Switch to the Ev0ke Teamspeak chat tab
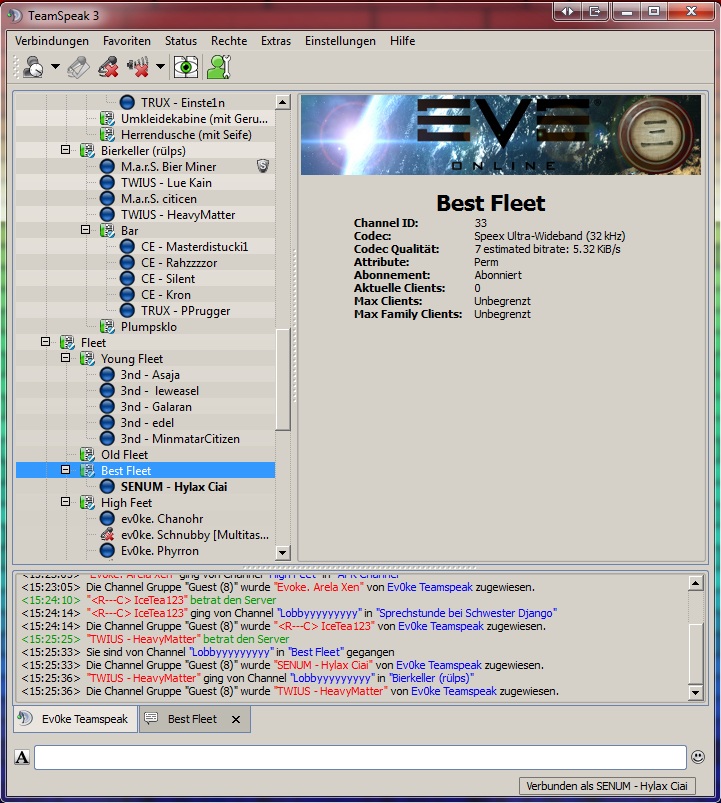This screenshot has height=803, width=721. pos(75,719)
